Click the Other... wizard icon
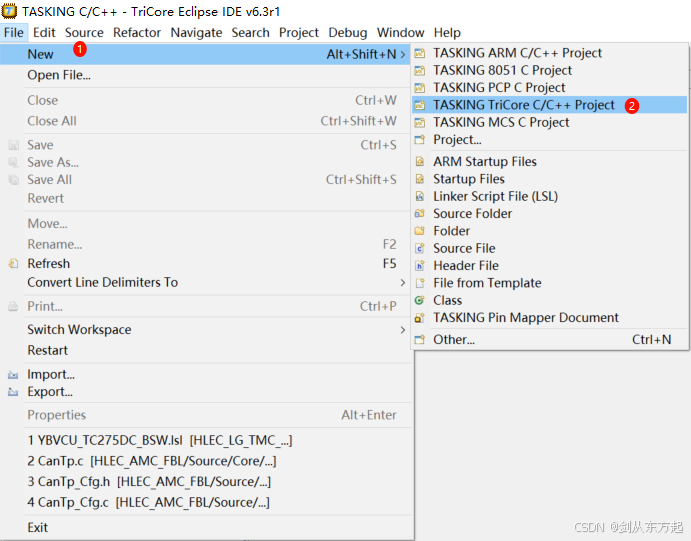 coord(420,340)
